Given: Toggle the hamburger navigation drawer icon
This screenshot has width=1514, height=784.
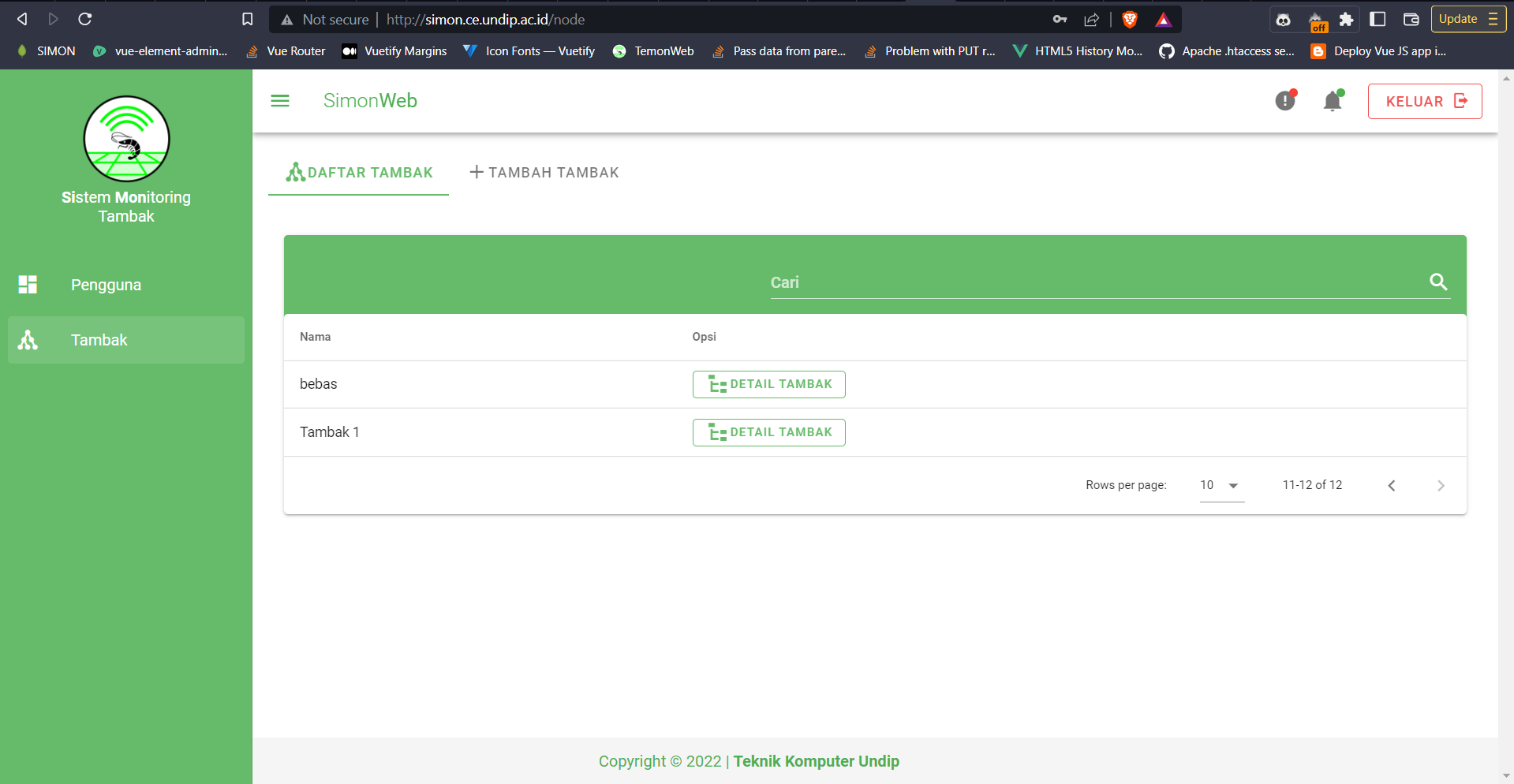Looking at the screenshot, I should click(x=280, y=101).
